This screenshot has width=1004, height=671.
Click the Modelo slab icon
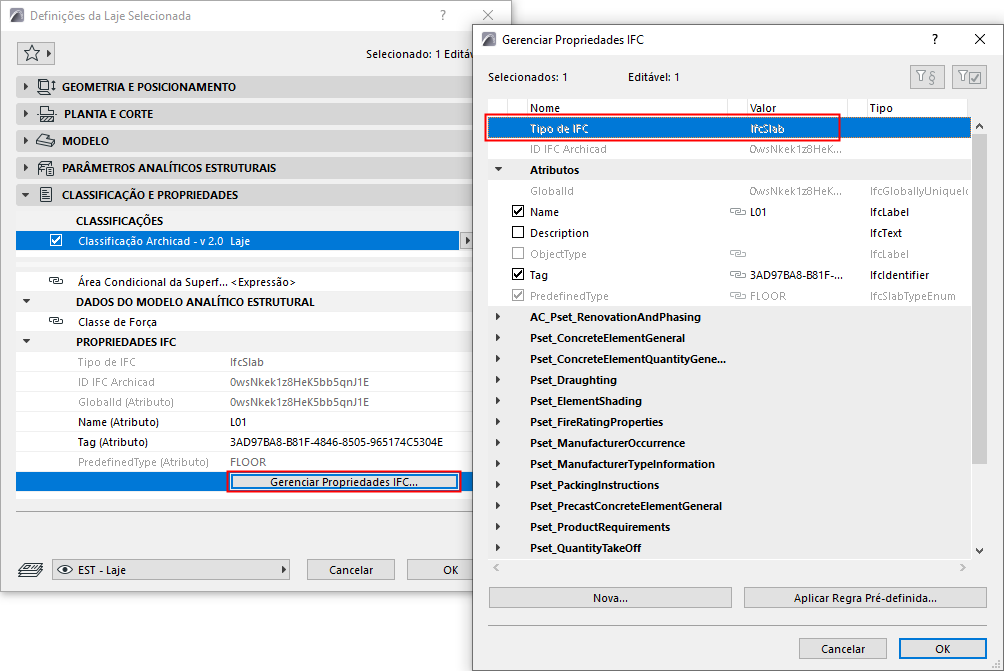(45, 140)
